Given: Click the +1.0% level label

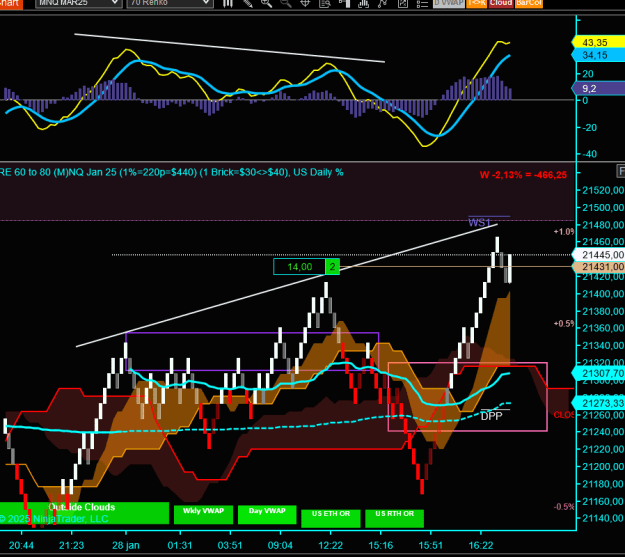Looking at the screenshot, I should pos(564,232).
